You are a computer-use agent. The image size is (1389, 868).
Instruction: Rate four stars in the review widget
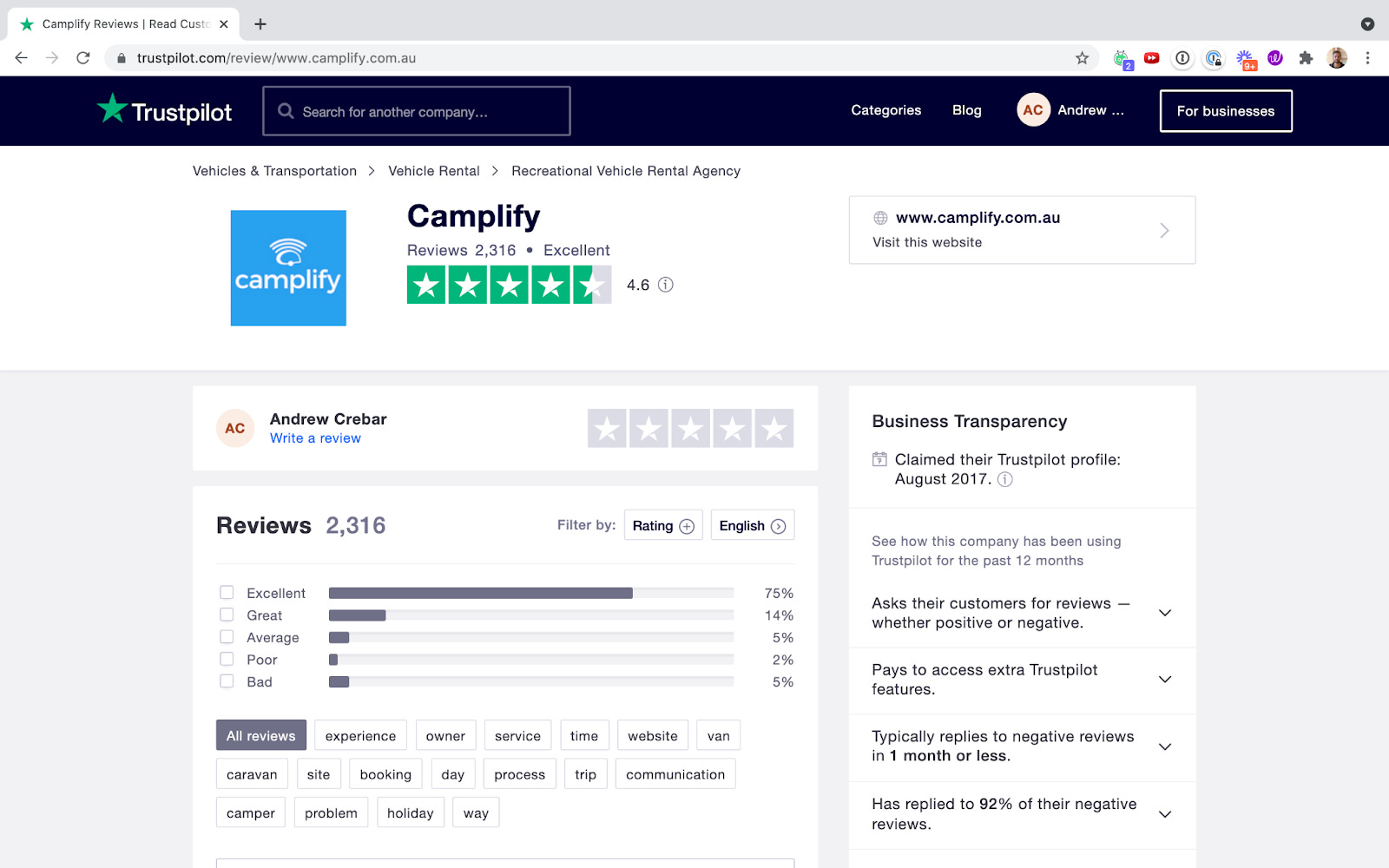(733, 429)
